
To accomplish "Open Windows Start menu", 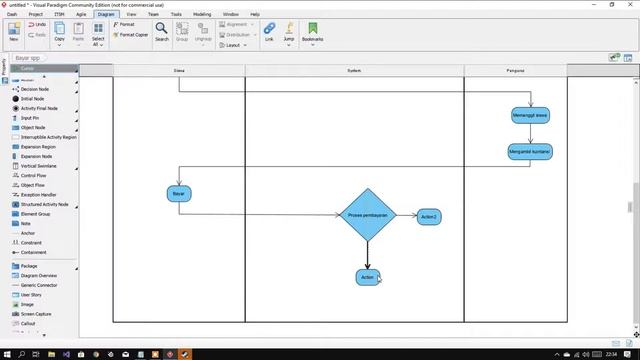I will (x=7, y=354).
